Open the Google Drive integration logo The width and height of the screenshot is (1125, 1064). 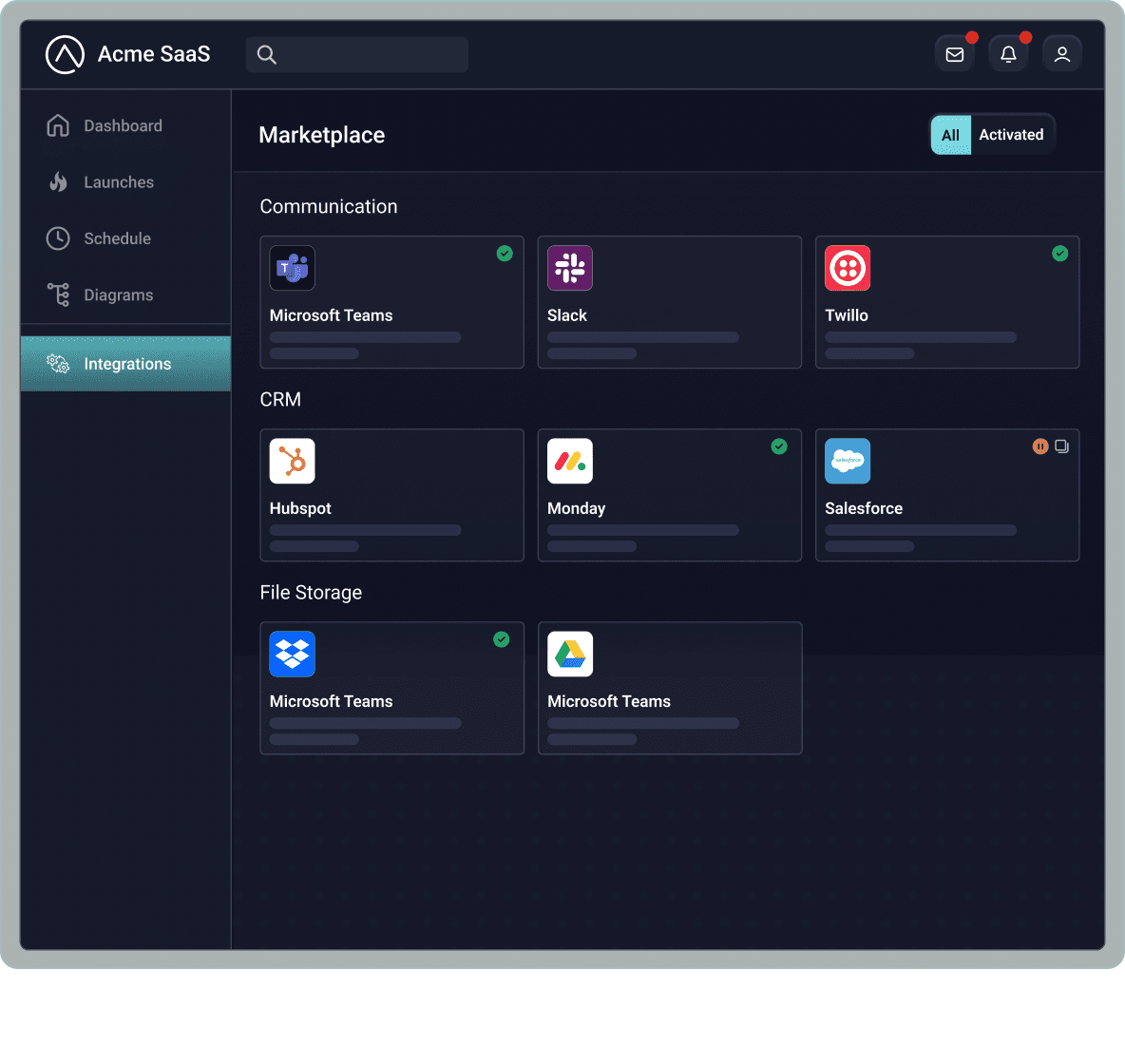569,654
